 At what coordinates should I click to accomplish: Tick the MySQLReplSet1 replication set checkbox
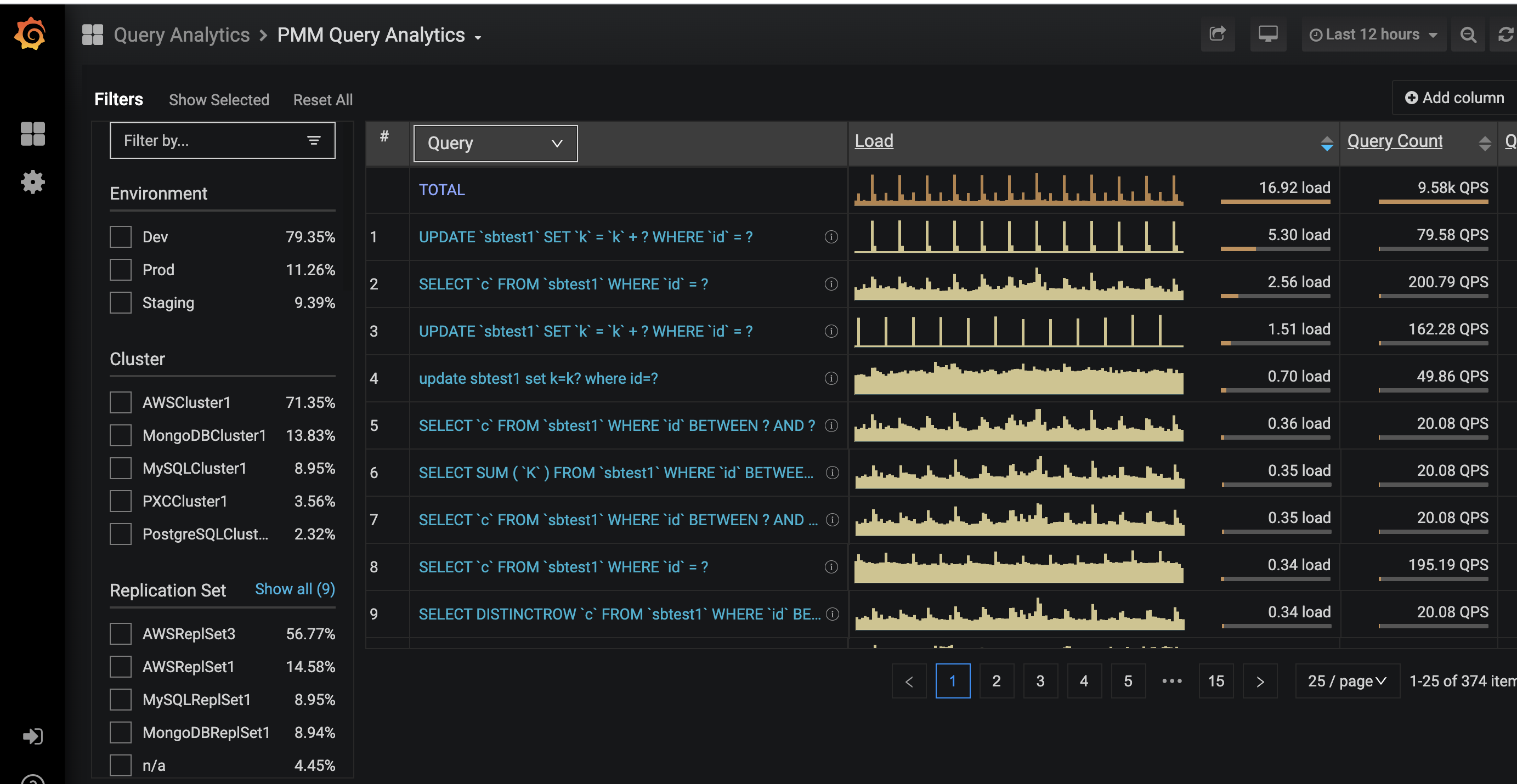coord(121,700)
